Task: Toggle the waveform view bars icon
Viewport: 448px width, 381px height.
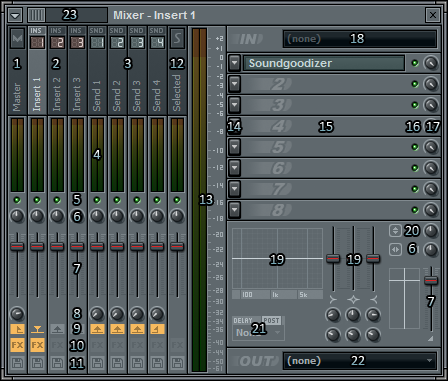Action: pyautogui.click(x=36, y=15)
